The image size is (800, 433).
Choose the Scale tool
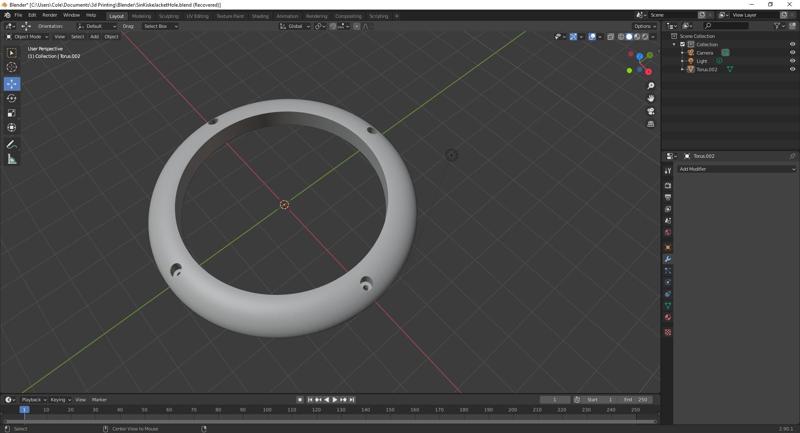point(12,113)
